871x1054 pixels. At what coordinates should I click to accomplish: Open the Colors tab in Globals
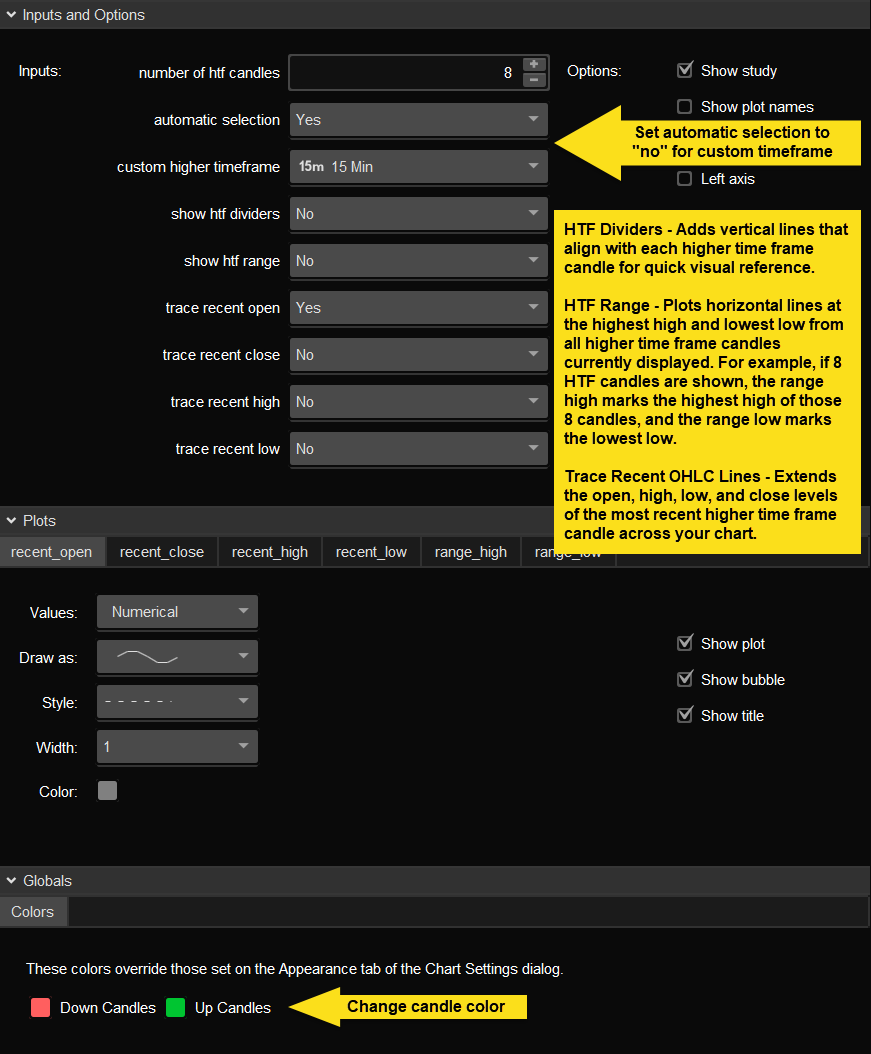click(33, 912)
